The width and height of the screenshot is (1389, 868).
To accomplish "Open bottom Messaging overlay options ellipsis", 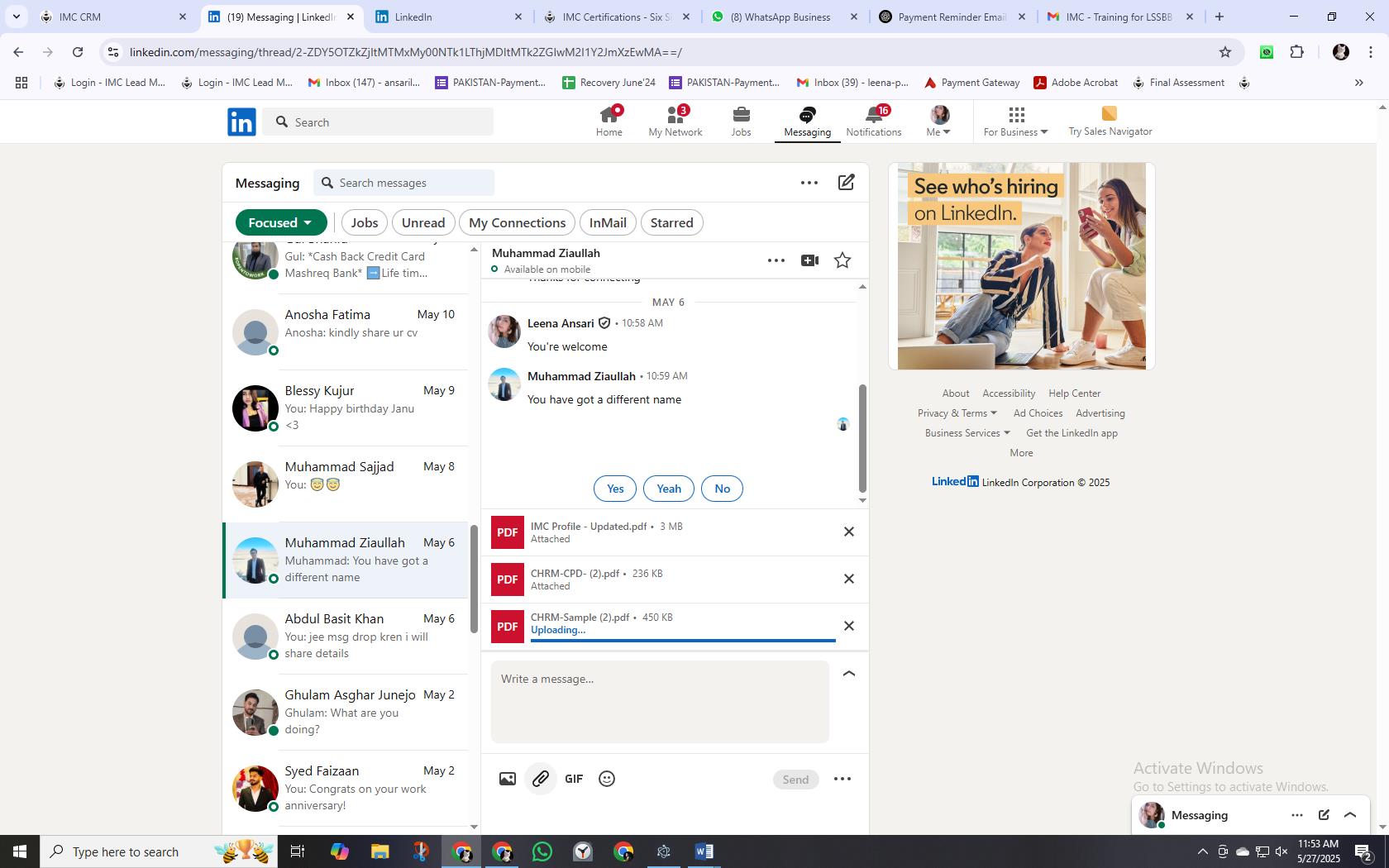I will point(1297,815).
